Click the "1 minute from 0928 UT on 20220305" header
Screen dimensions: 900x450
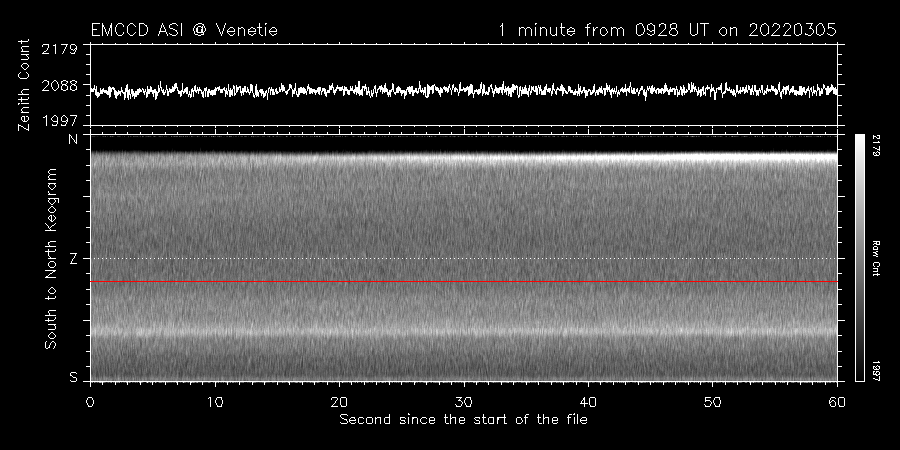667,30
